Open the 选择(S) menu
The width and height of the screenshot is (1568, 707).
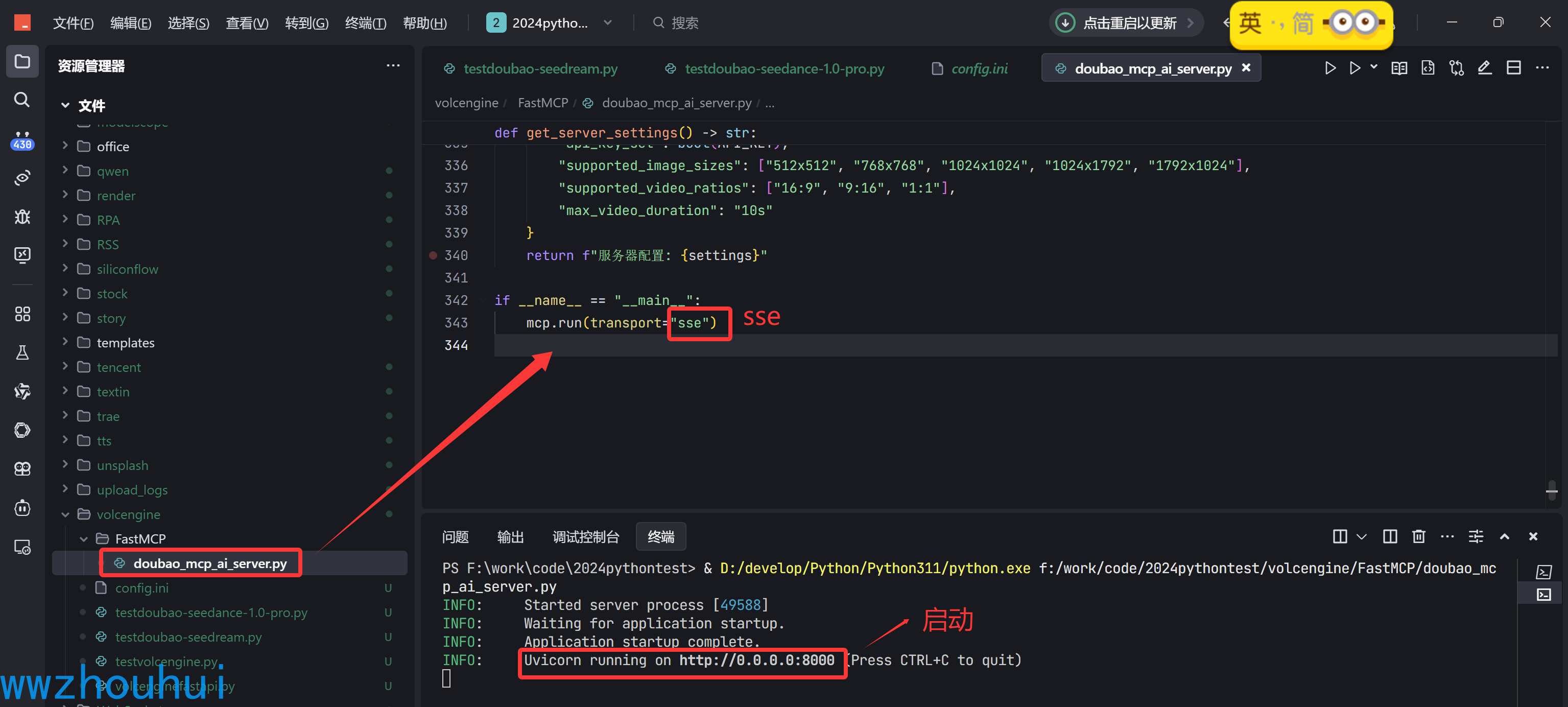188,23
